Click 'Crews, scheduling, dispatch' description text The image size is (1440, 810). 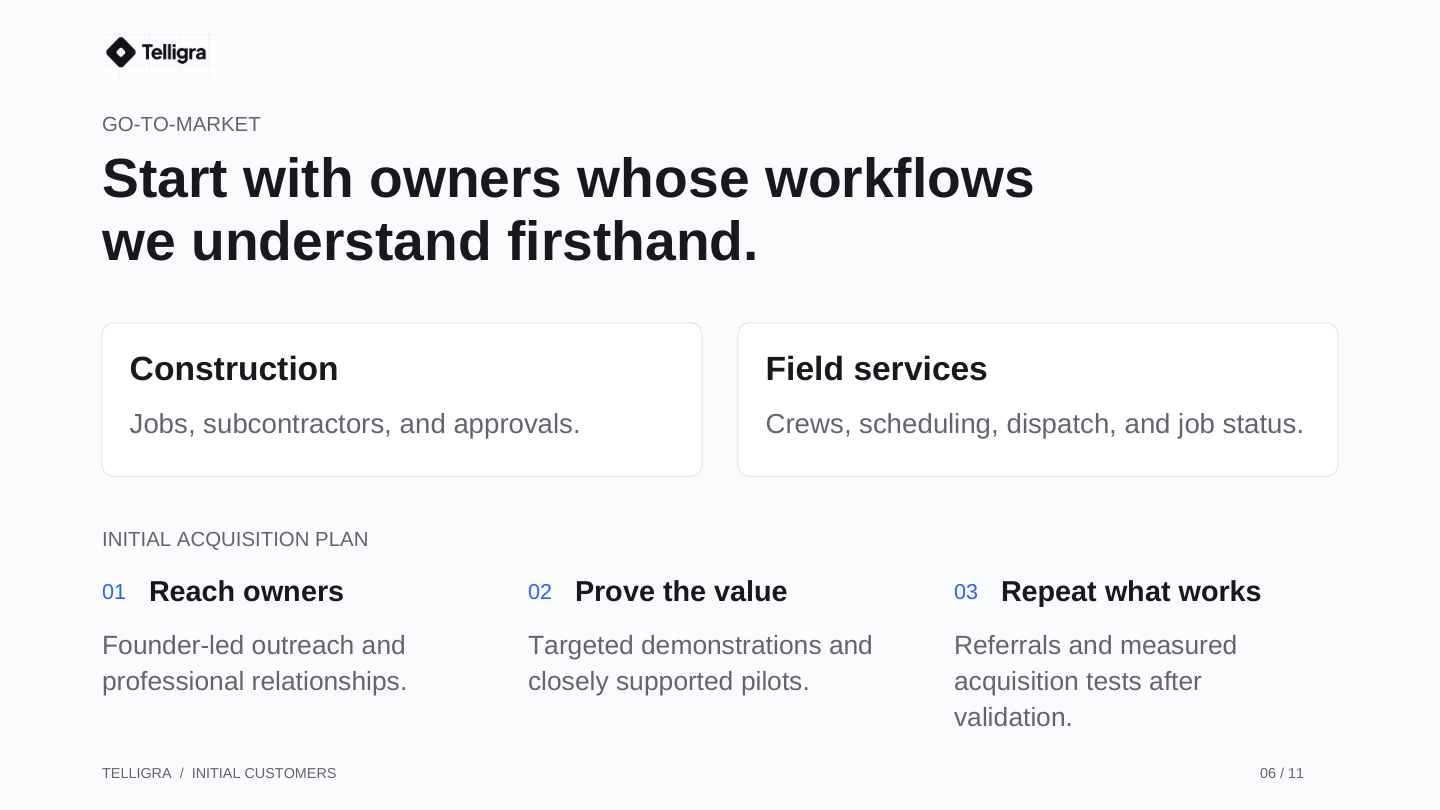click(x=1035, y=424)
